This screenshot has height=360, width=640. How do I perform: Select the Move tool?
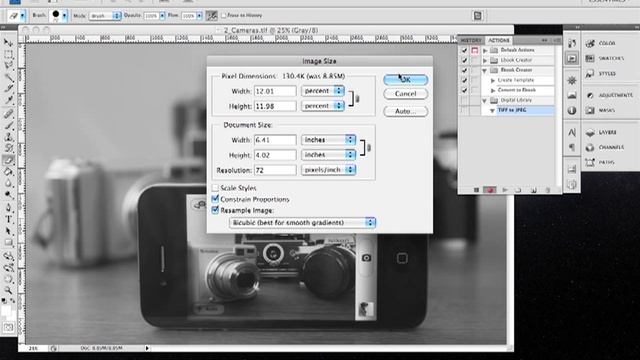tap(8, 42)
